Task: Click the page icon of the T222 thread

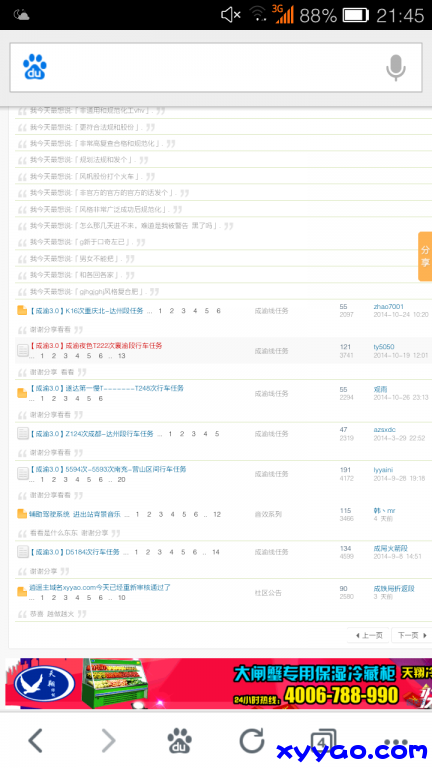Action: pos(23,350)
